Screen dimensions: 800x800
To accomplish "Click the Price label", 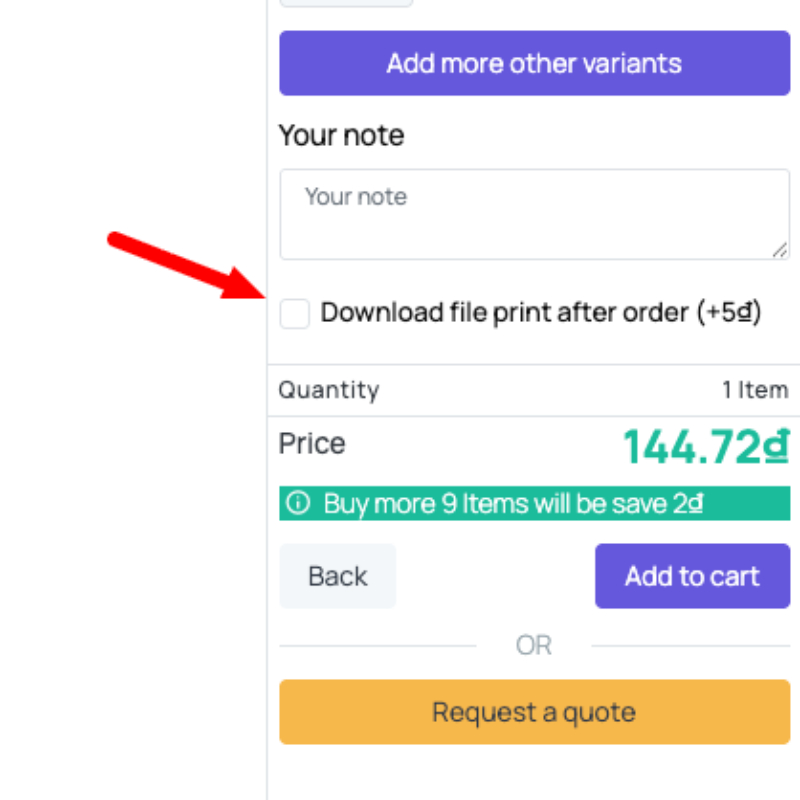I will 312,443.
